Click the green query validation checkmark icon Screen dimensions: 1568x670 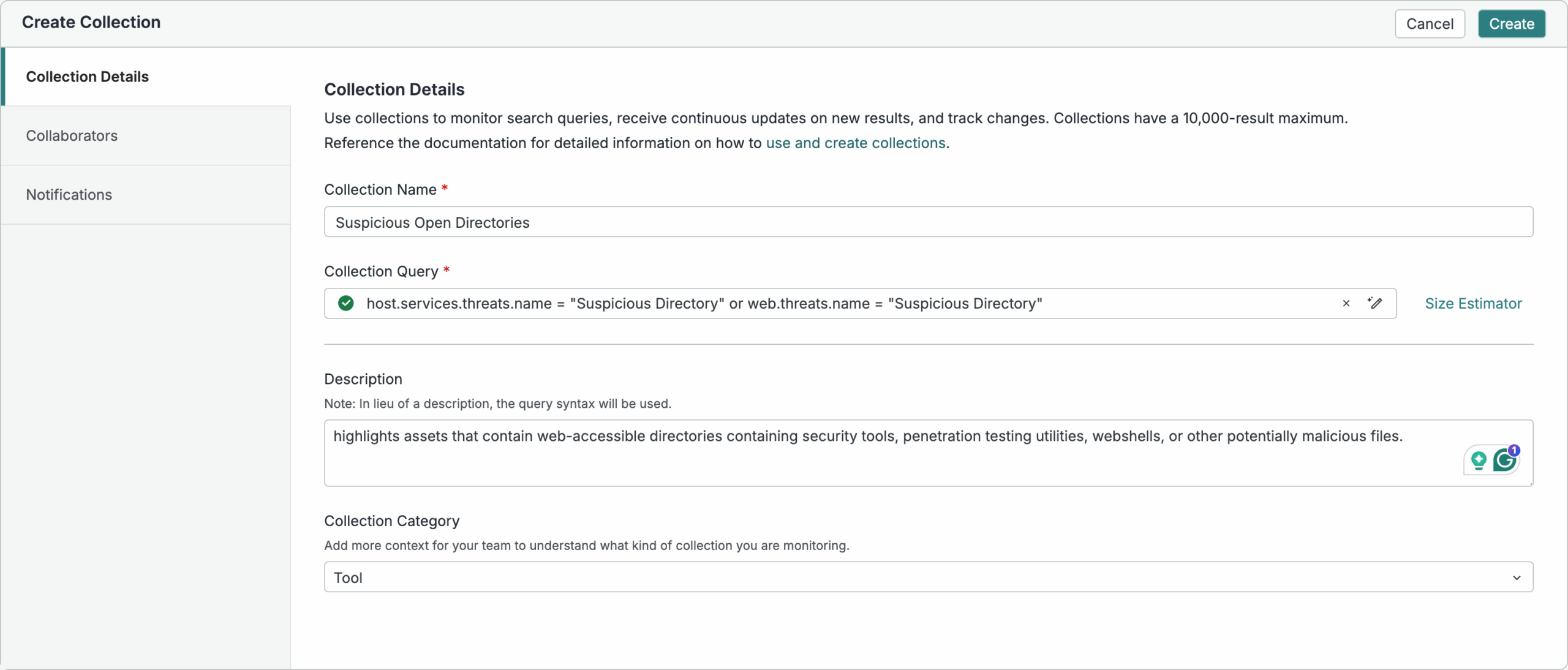(345, 303)
